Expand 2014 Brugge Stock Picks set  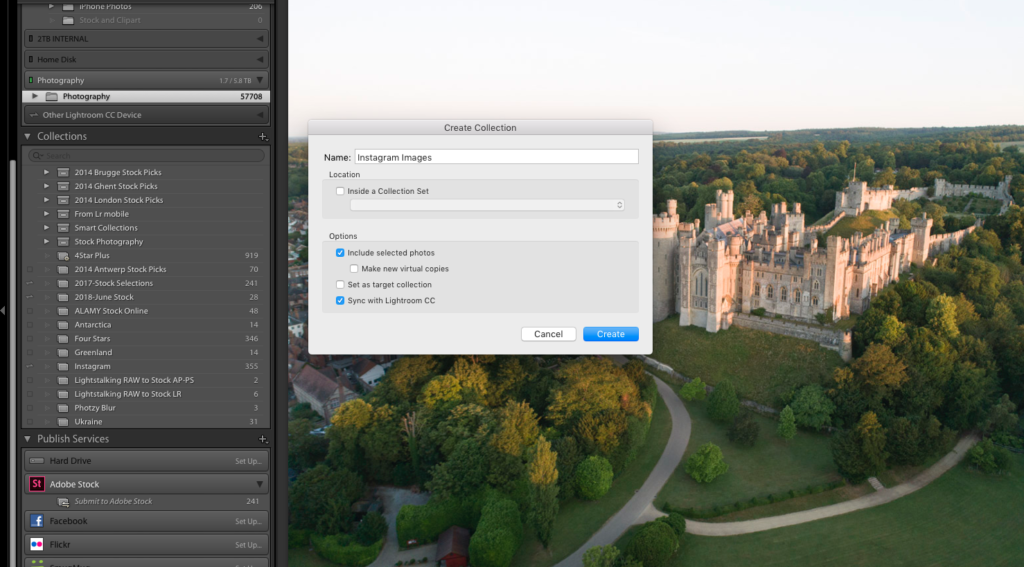(46, 172)
